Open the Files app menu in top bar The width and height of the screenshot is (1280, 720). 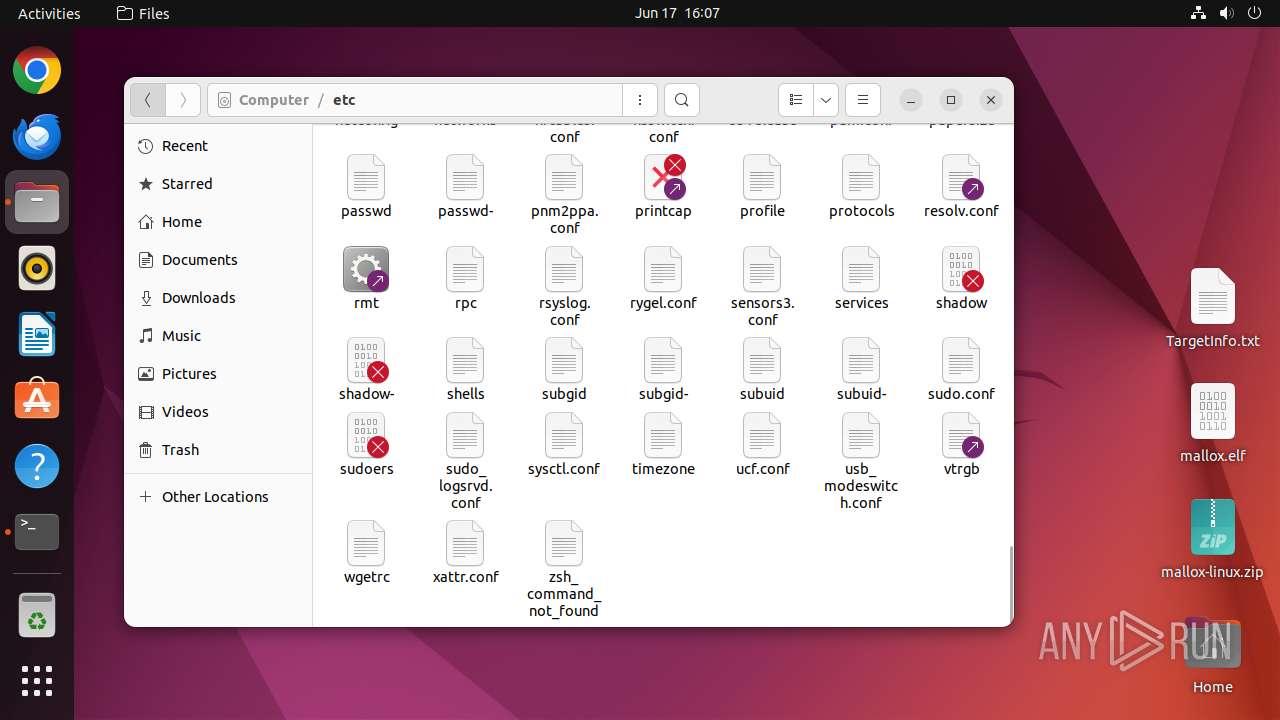tap(143, 13)
